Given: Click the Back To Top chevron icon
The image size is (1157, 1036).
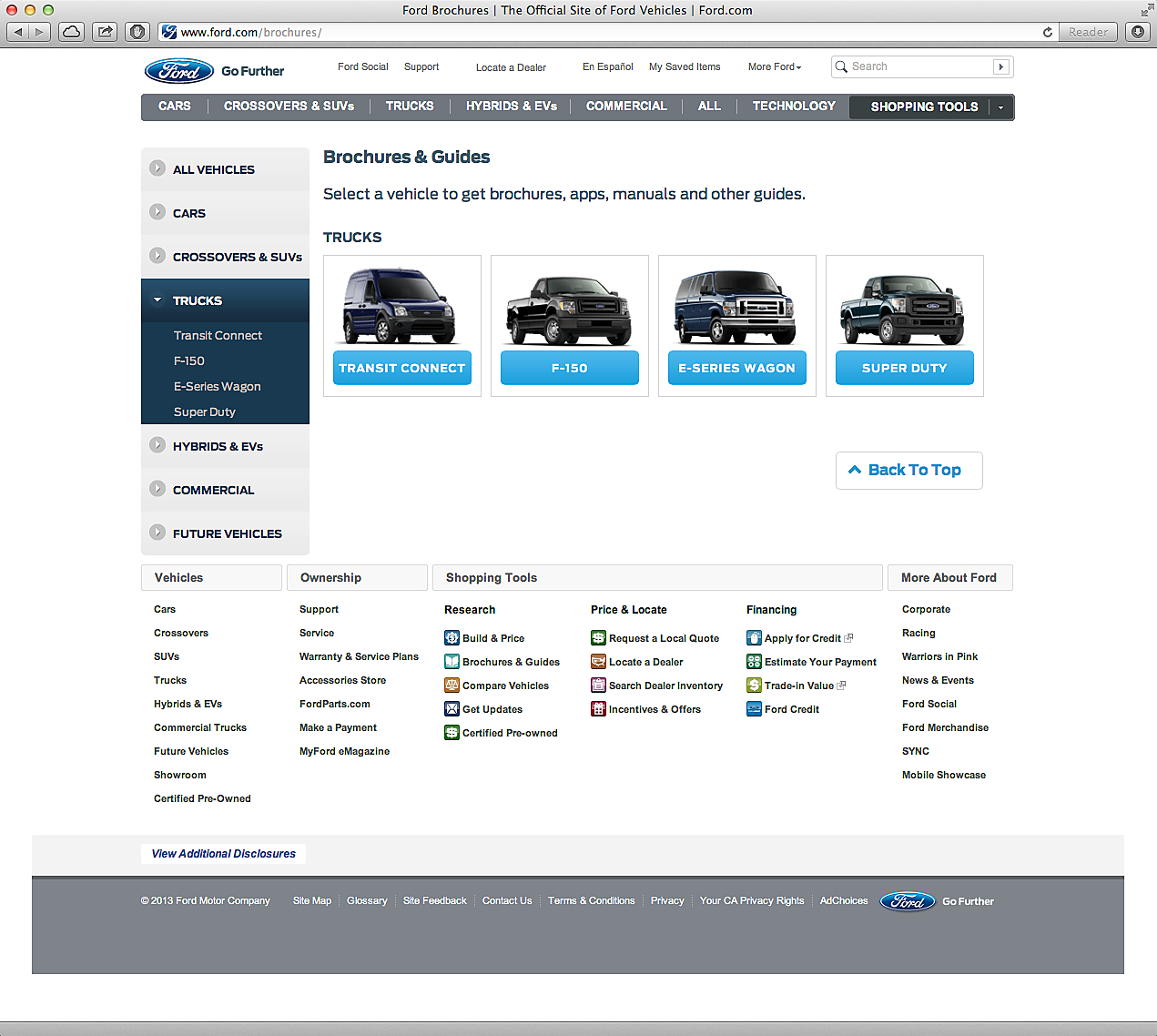Looking at the screenshot, I should tap(855, 470).
